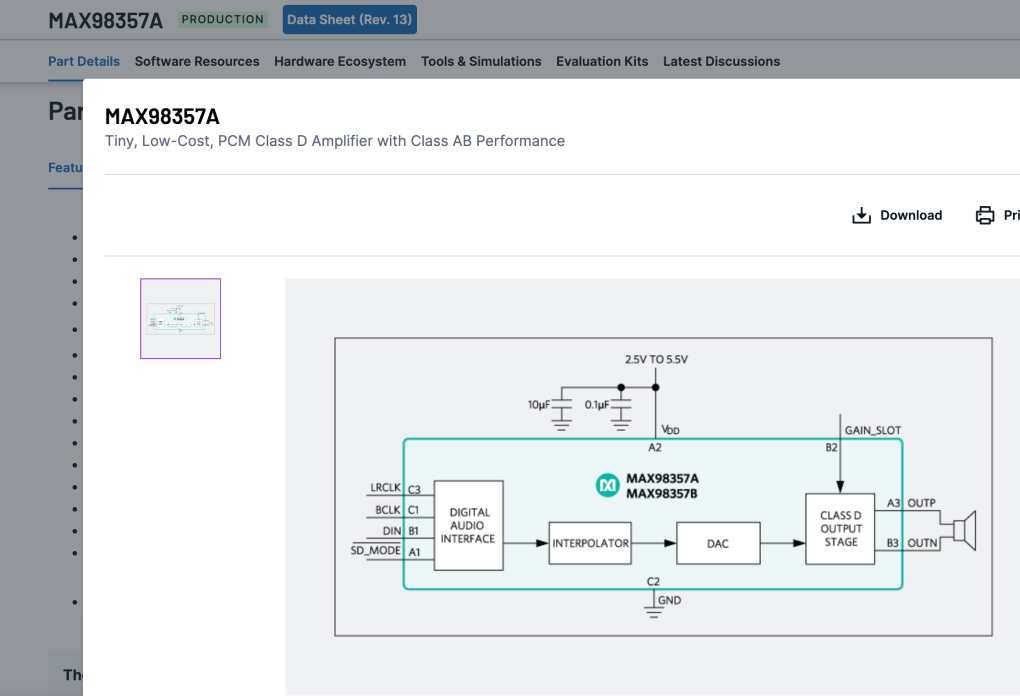This screenshot has width=1020, height=696.
Task: Open the Data Sheet (Rev. 13) button
Action: pyautogui.click(x=350, y=20)
